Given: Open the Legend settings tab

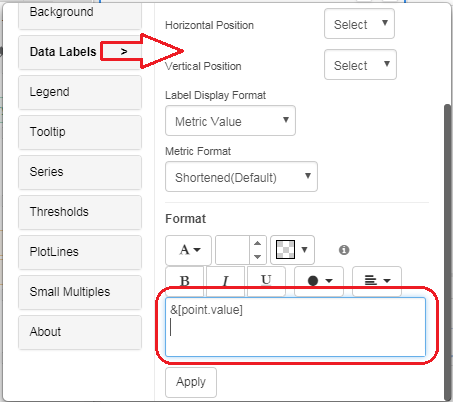Looking at the screenshot, I should [x=80, y=92].
